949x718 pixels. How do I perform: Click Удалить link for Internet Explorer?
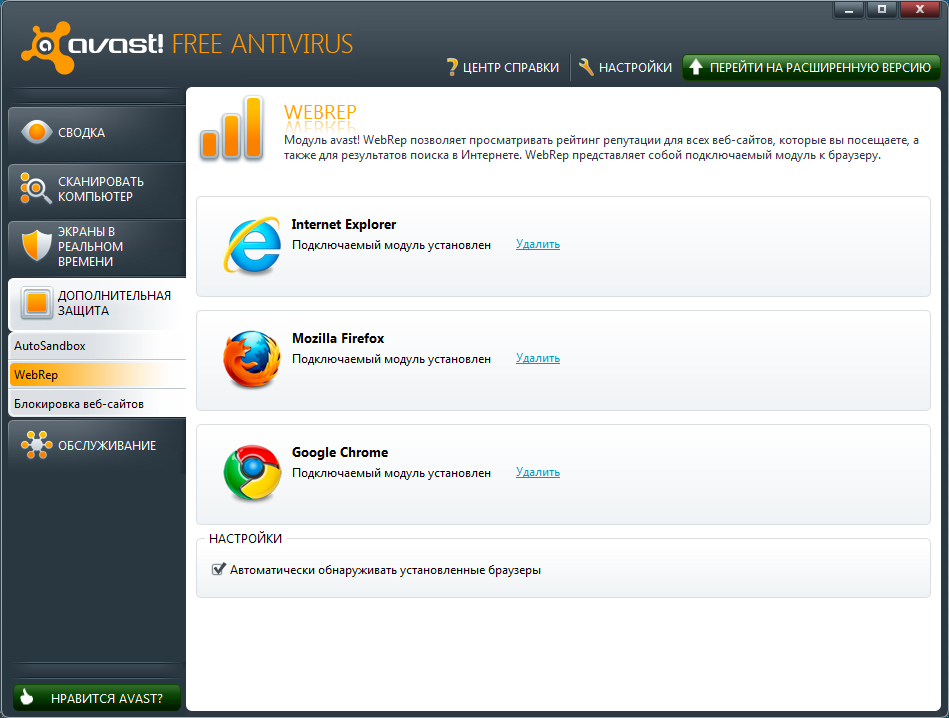[538, 244]
